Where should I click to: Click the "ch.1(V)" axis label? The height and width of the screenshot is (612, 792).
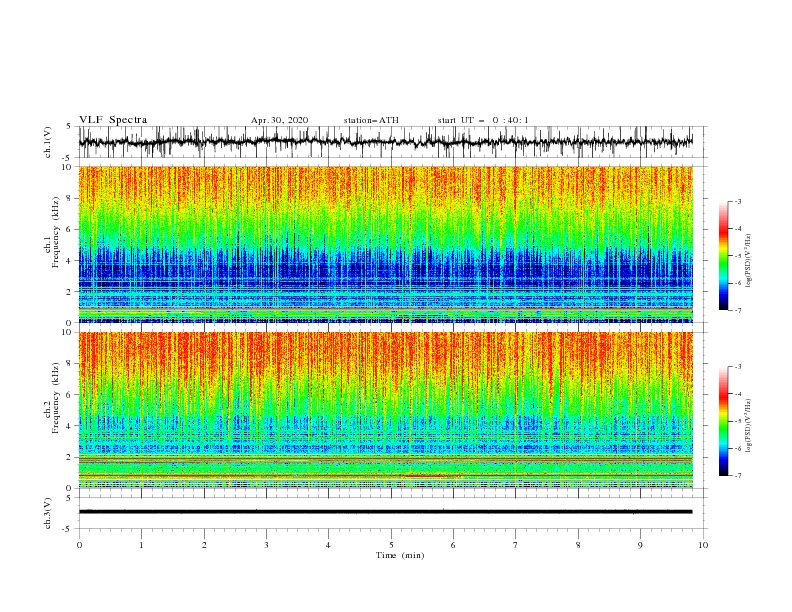click(x=49, y=142)
